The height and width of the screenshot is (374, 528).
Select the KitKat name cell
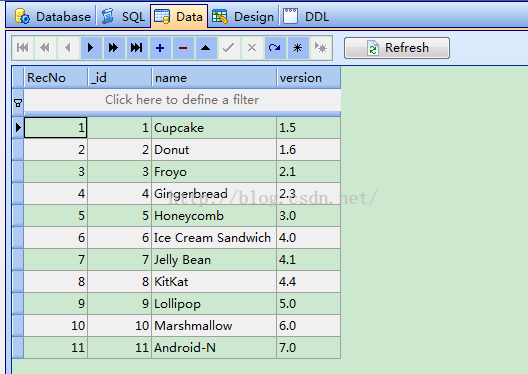[214, 281]
